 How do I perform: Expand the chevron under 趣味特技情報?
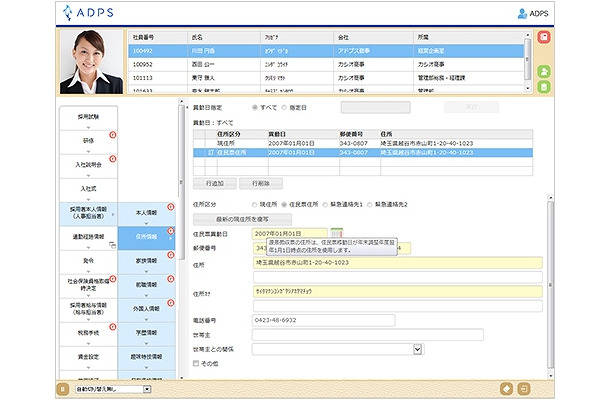click(146, 367)
